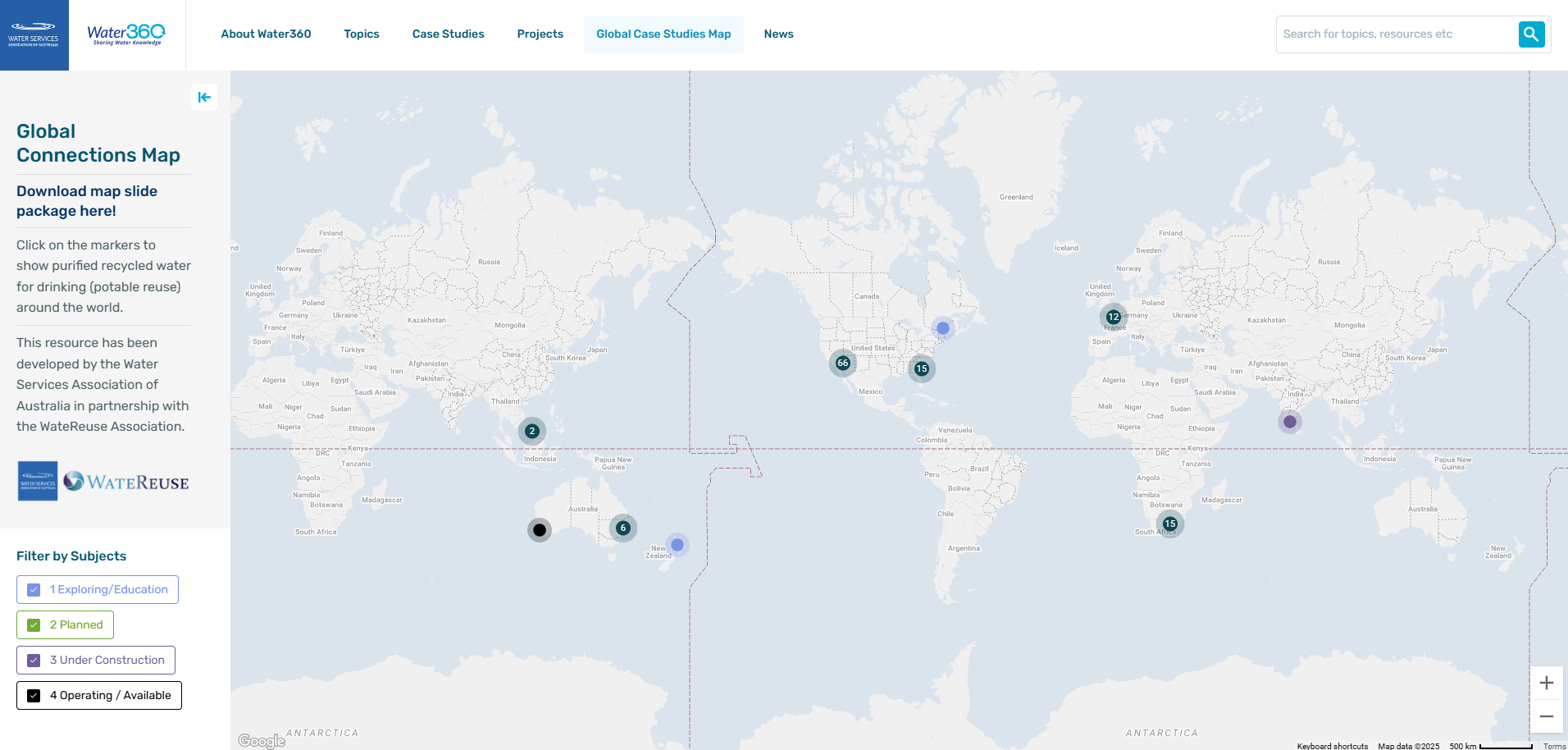Open the Topics menu
1568x750 pixels.
361,34
